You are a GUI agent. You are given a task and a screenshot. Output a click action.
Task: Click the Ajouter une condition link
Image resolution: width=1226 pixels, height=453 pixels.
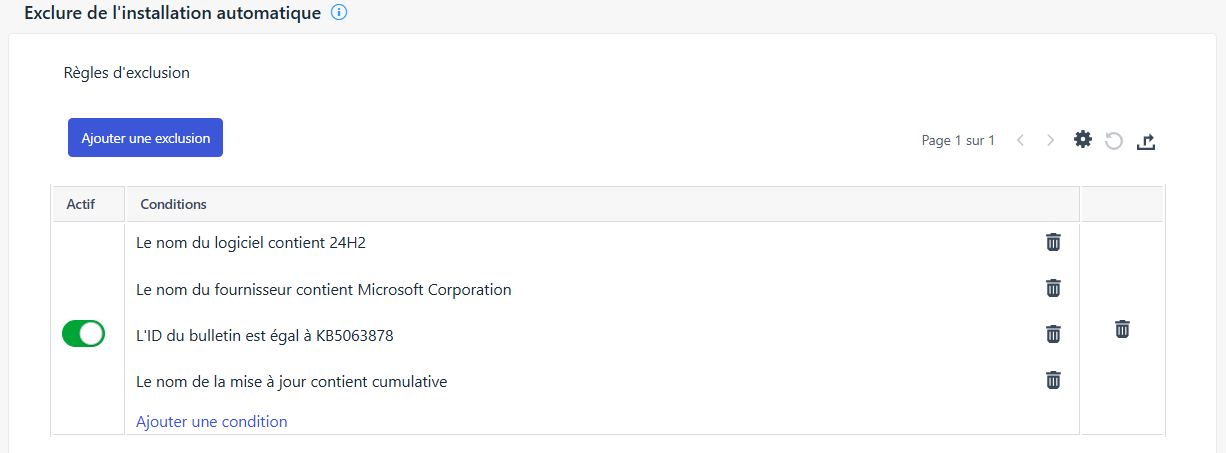tap(212, 422)
